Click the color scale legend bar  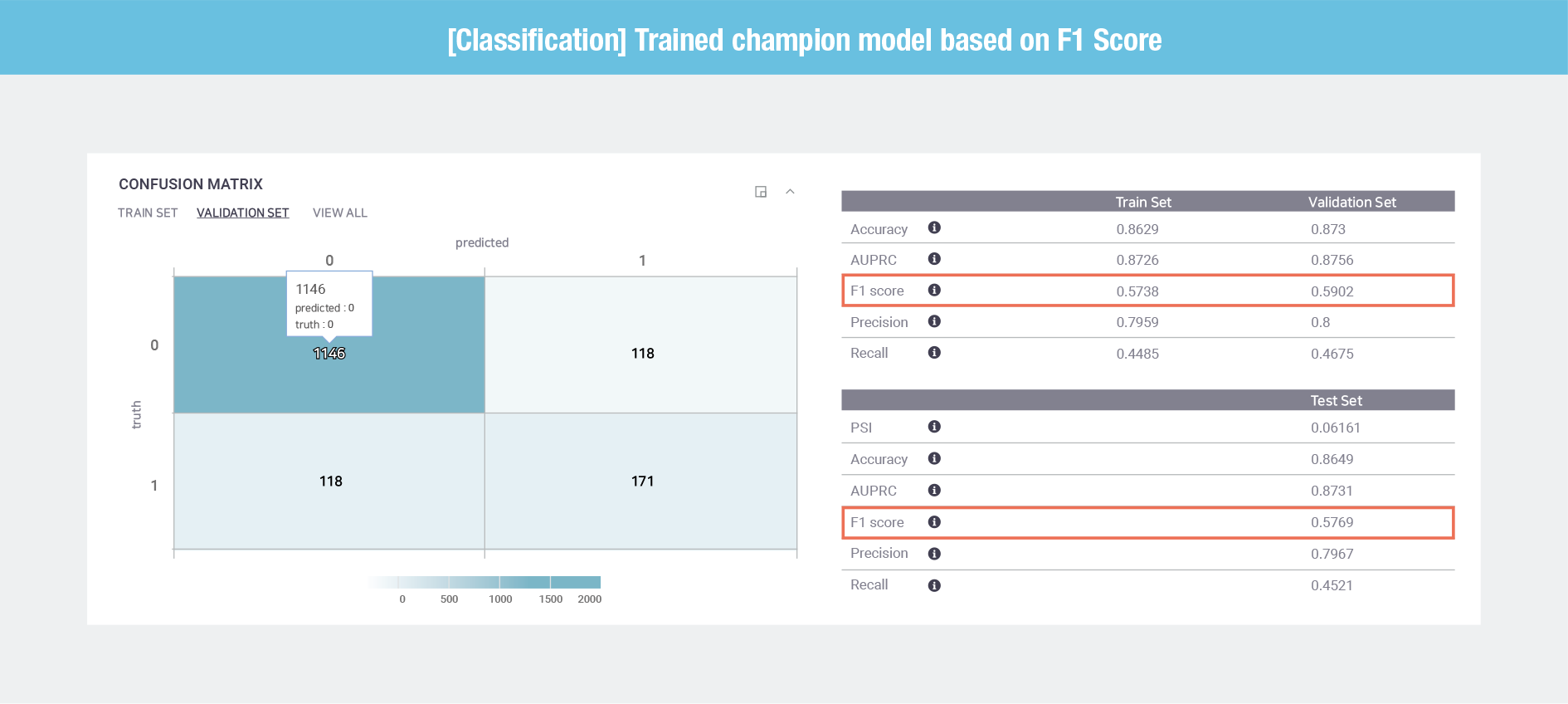485,582
